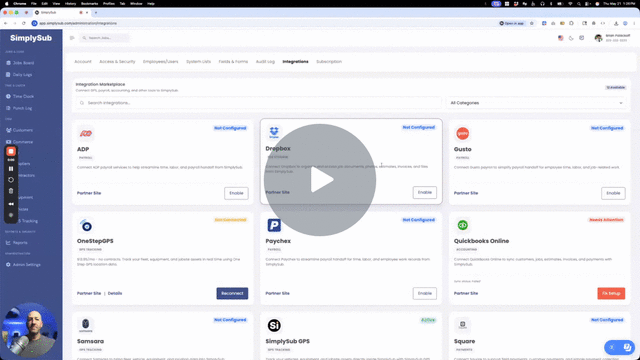Switch to the Employees/Users tab
640x360 pixels.
[160, 62]
